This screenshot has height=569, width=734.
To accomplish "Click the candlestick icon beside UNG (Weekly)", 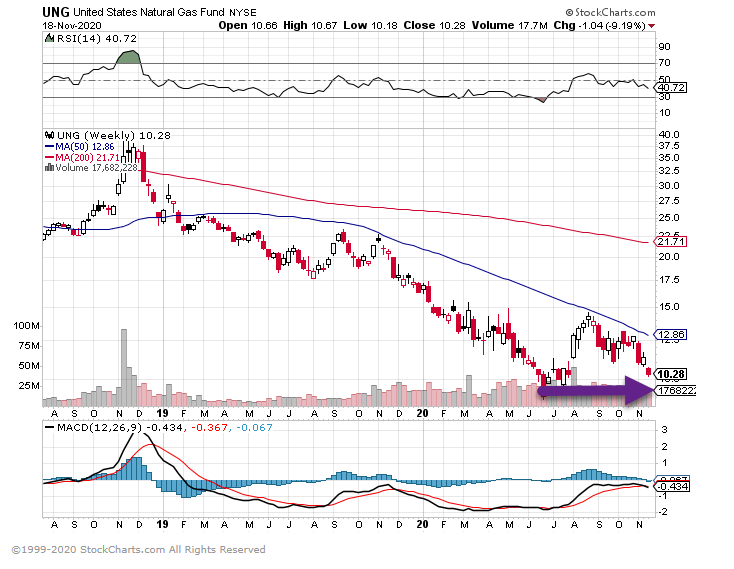I will [x=49, y=135].
